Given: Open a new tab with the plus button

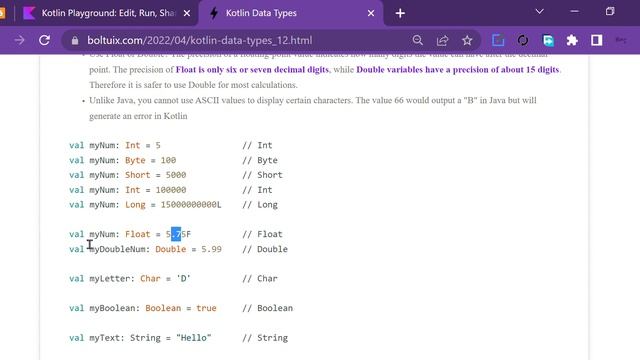Looking at the screenshot, I should pyautogui.click(x=400, y=13).
